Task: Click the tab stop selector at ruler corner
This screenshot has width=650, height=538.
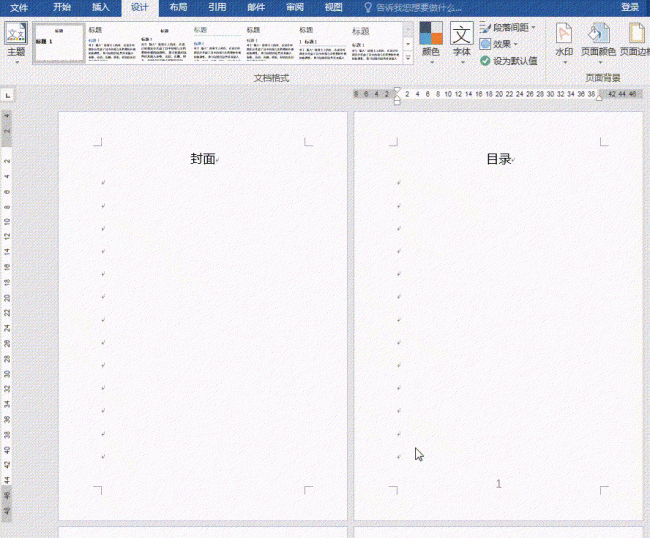Action: pos(8,96)
